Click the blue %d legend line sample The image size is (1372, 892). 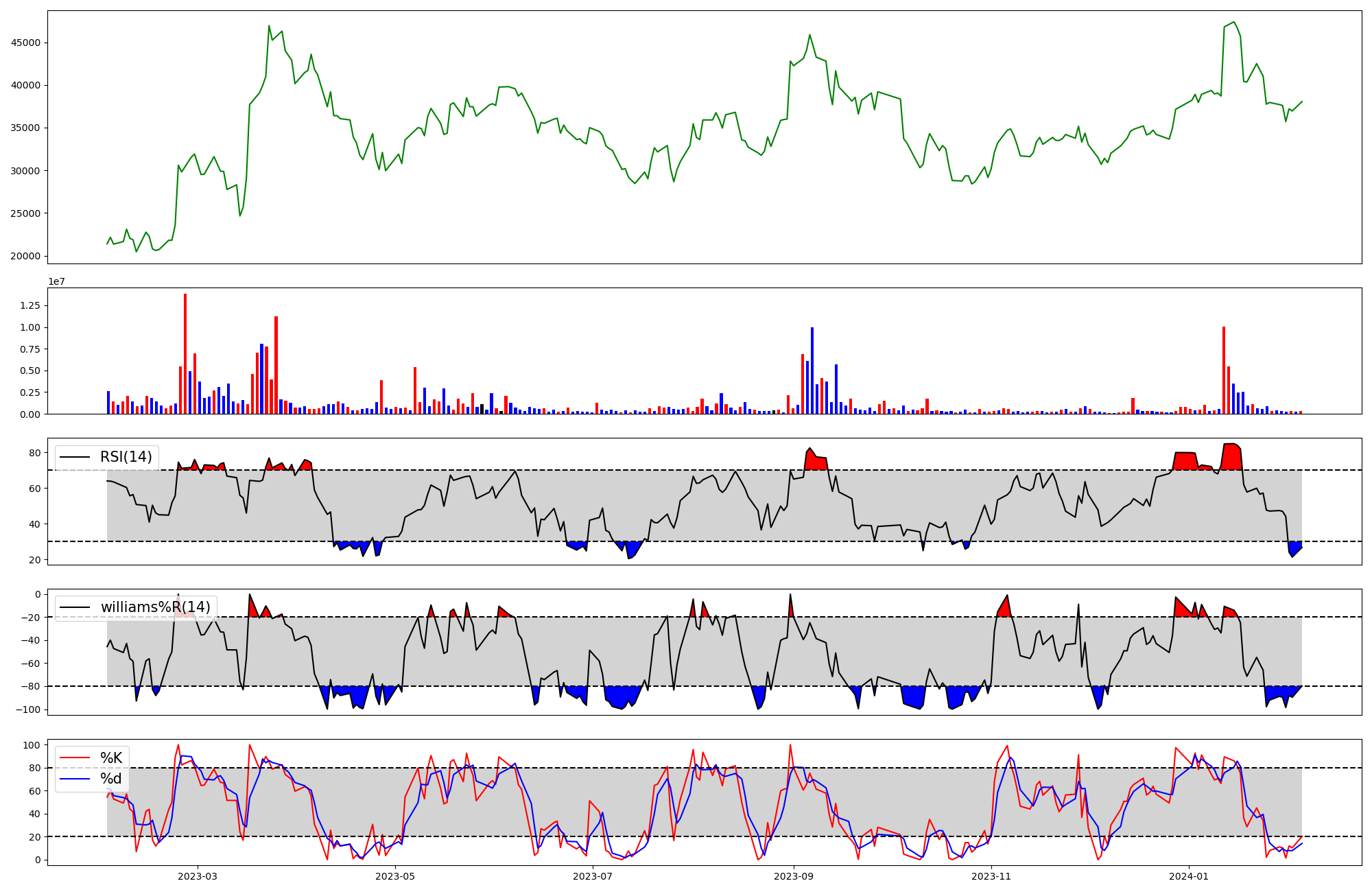[x=75, y=779]
